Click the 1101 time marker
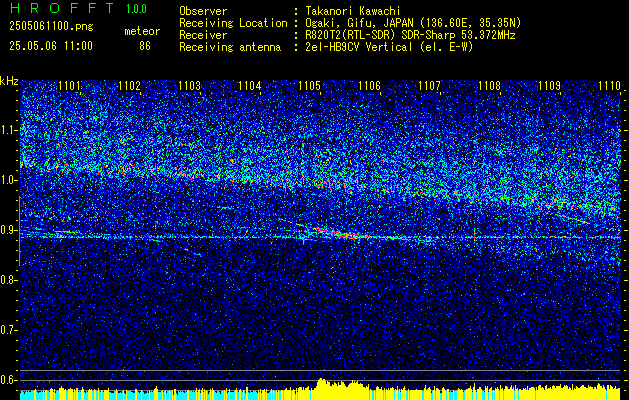The height and width of the screenshot is (400, 629). 69,86
